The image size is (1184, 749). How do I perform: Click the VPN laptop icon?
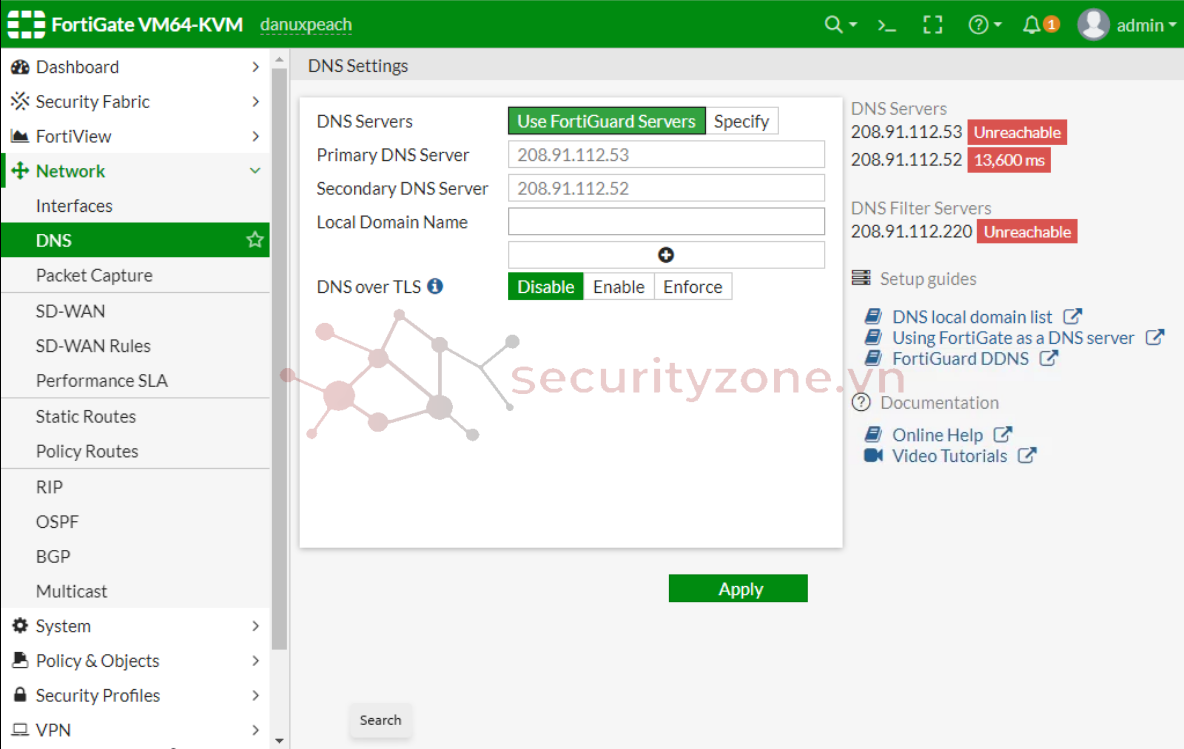click(20, 729)
